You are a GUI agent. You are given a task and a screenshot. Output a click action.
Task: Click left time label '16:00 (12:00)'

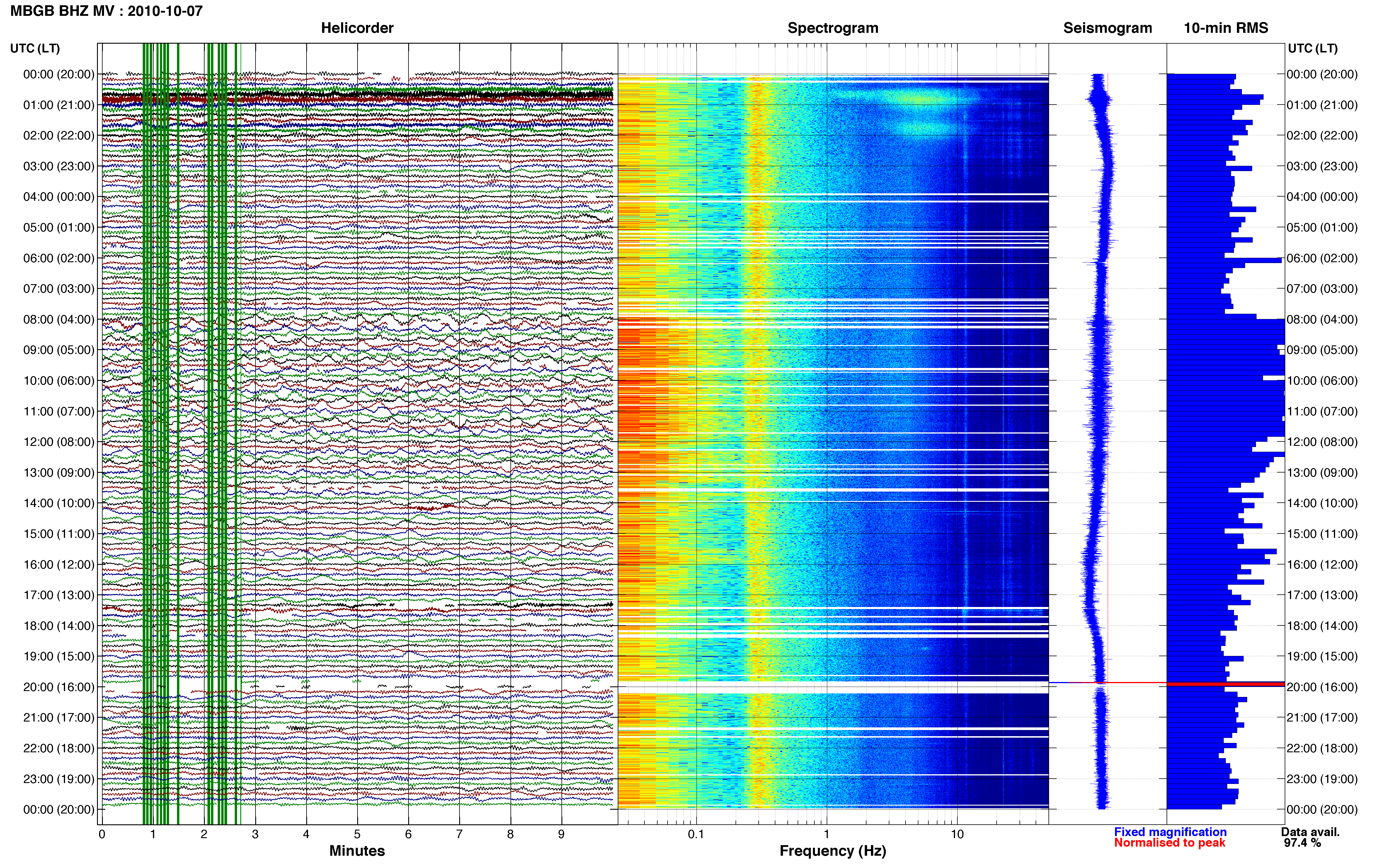(x=59, y=564)
